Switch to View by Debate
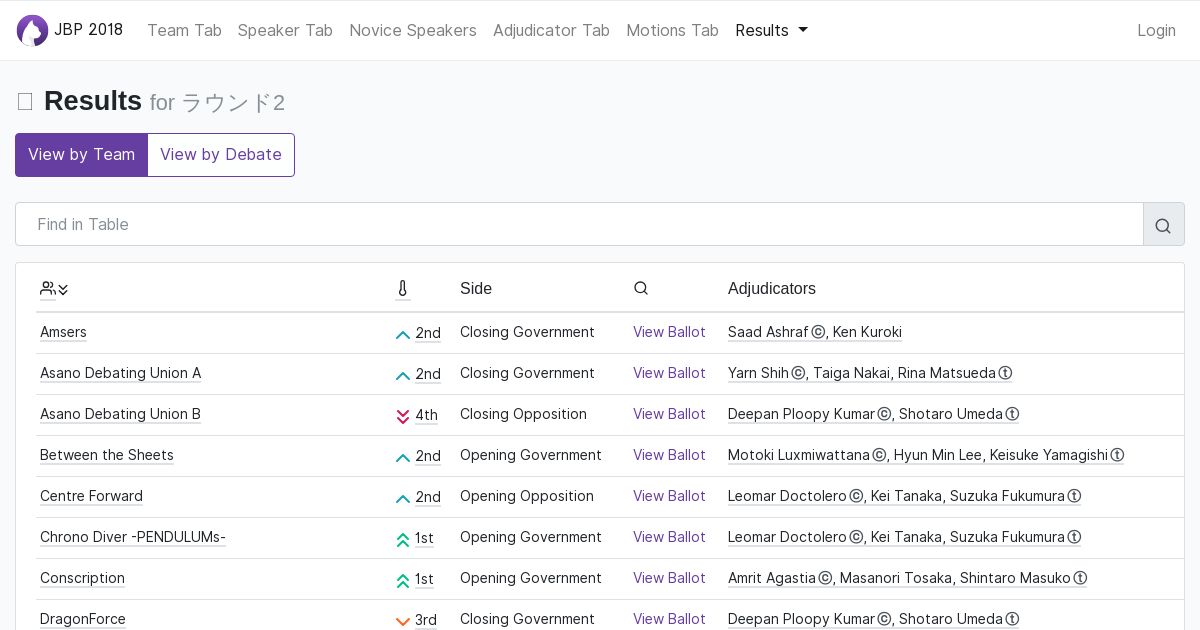The image size is (1200, 630). click(221, 155)
